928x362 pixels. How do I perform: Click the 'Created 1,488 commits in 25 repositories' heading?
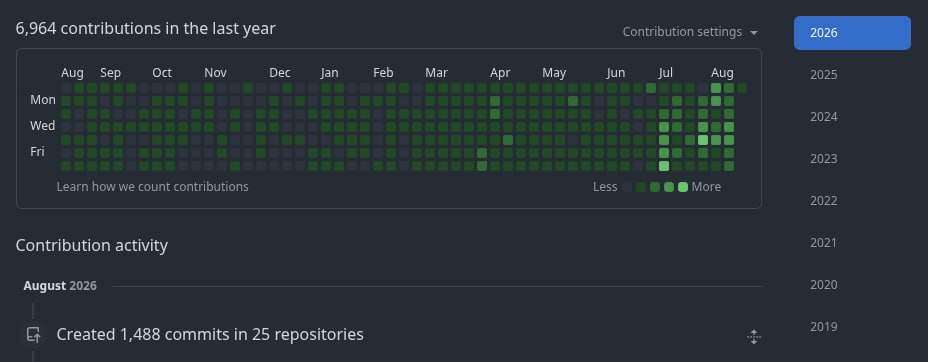(210, 335)
